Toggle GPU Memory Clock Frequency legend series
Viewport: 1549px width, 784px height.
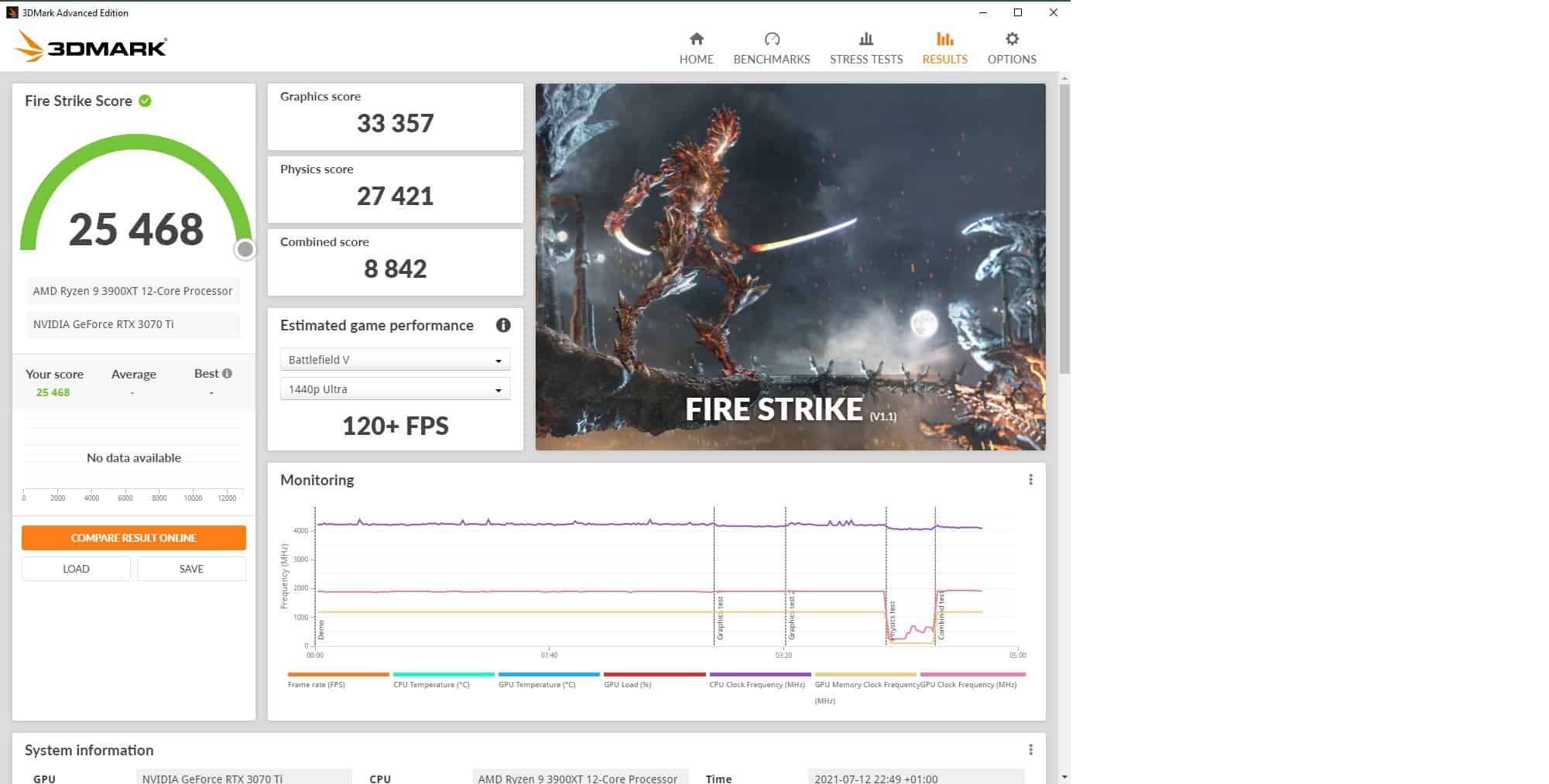pos(865,687)
